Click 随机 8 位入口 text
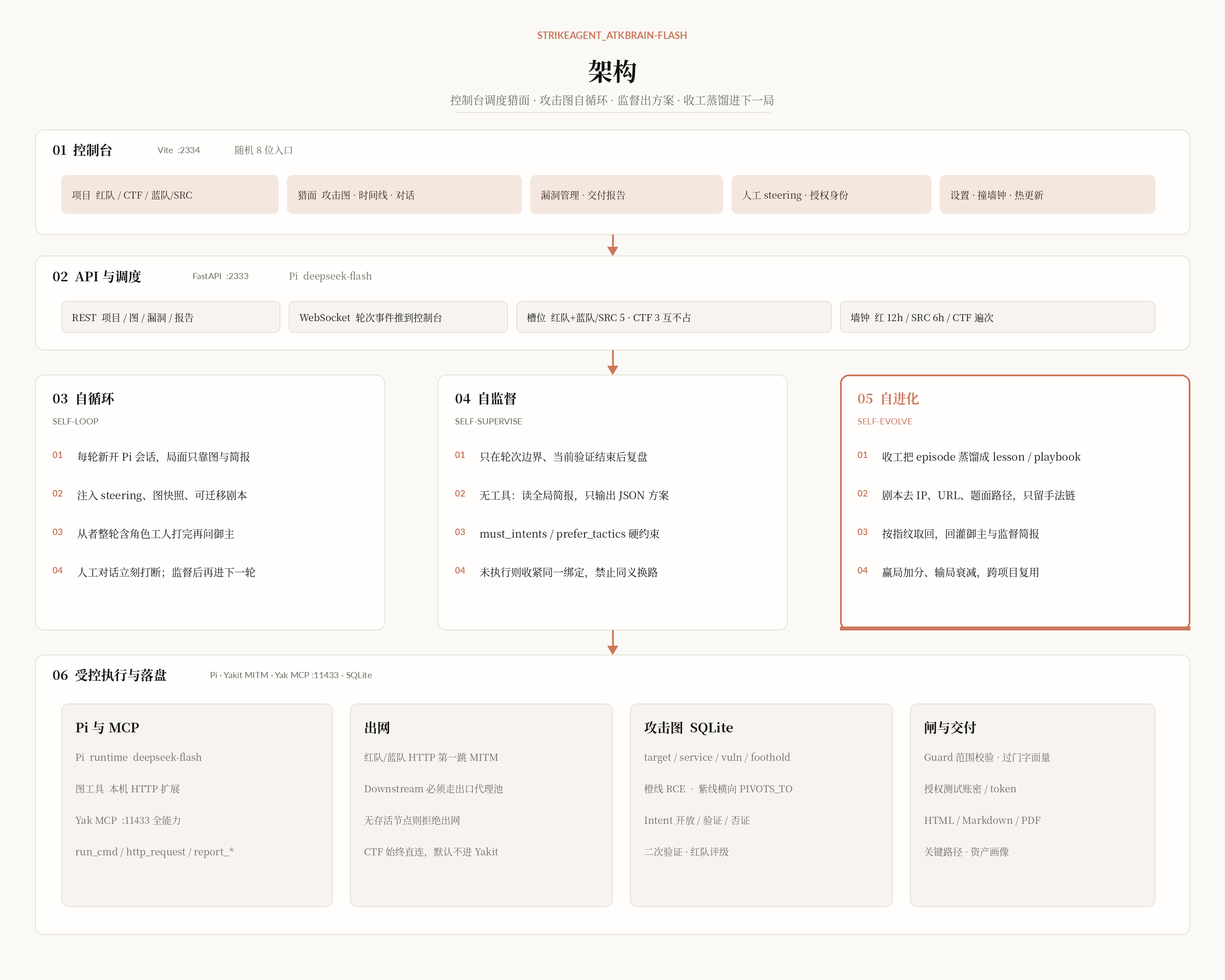Viewport: 1225px width, 980px height. (264, 150)
